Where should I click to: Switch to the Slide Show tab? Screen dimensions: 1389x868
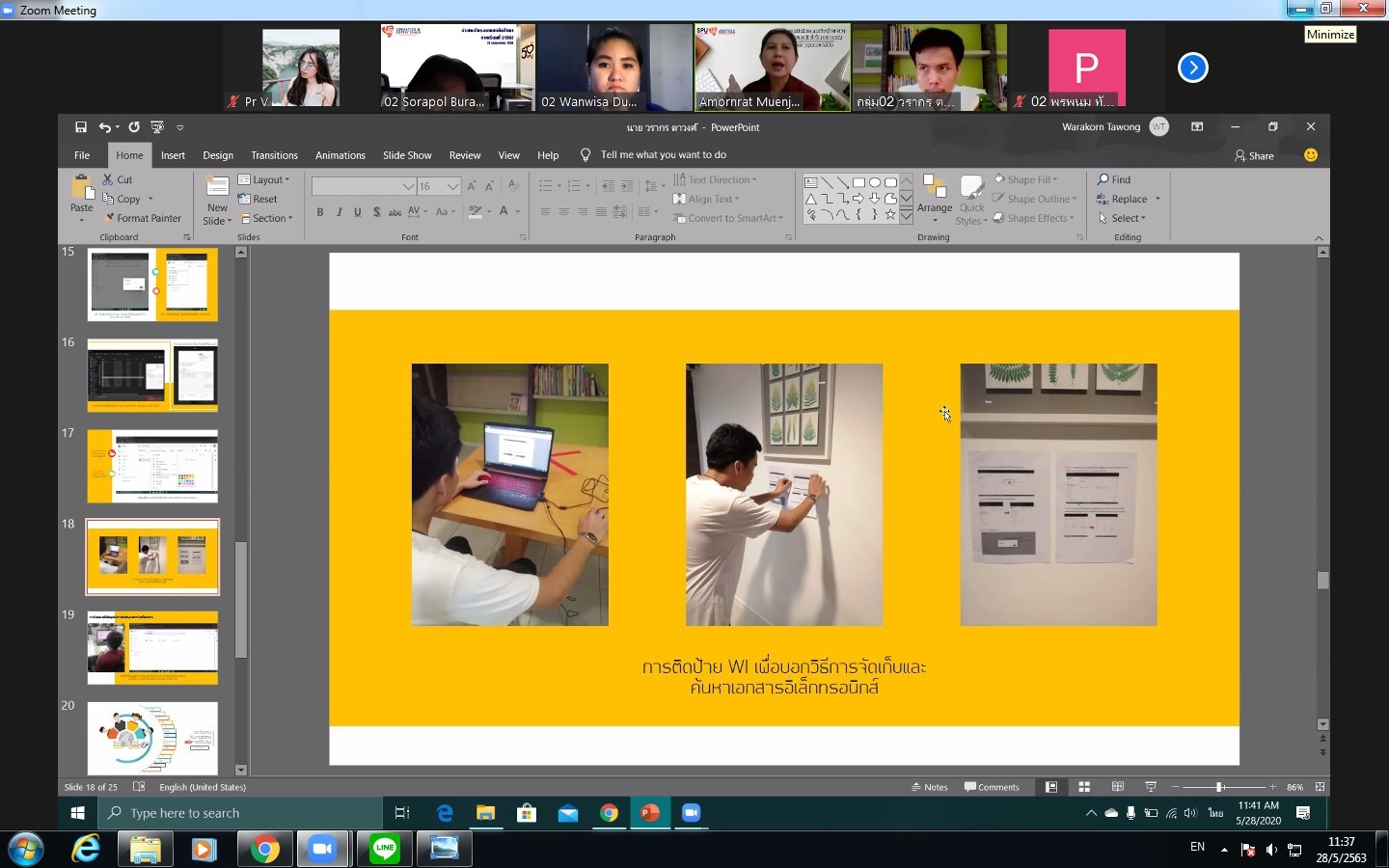(407, 155)
